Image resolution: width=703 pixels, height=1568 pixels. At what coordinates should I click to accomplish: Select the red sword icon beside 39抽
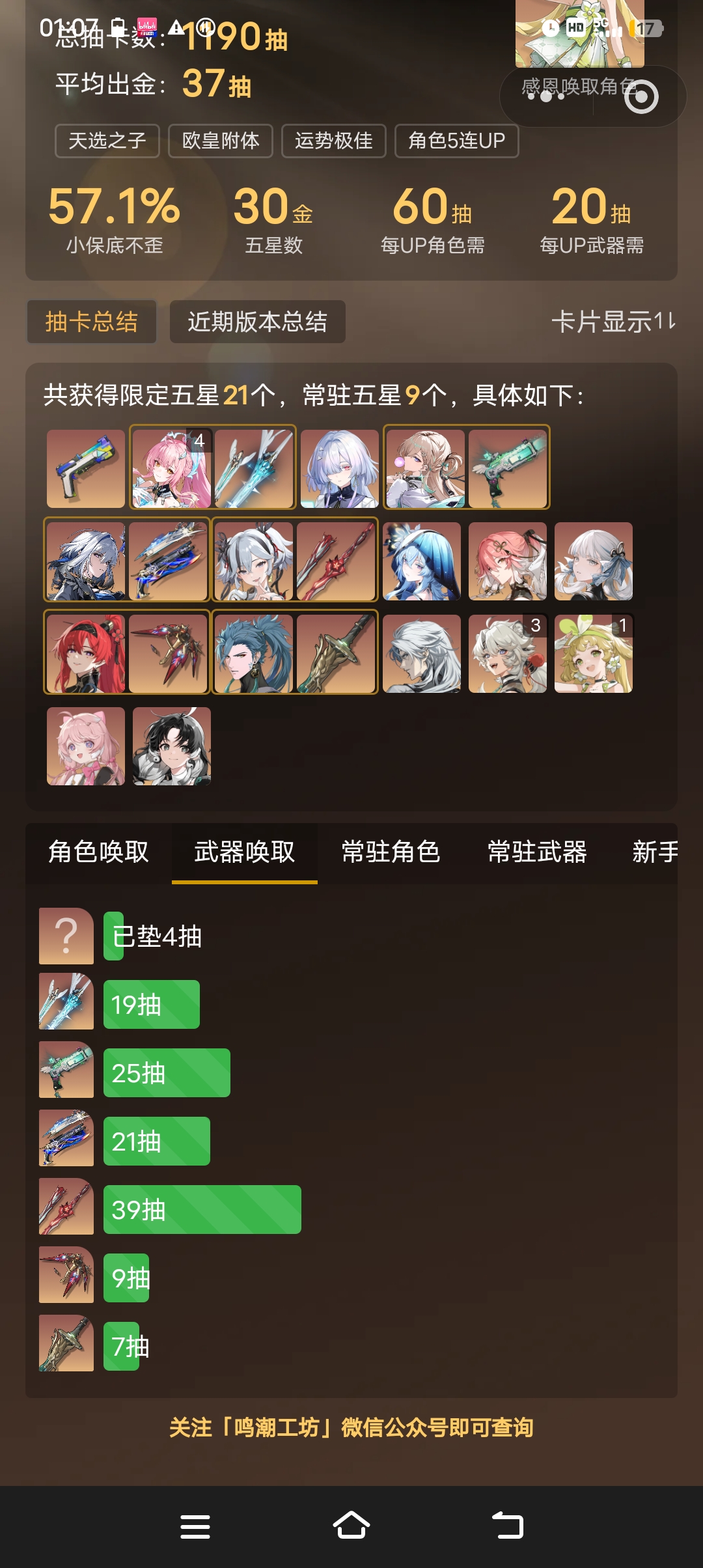(x=66, y=1206)
